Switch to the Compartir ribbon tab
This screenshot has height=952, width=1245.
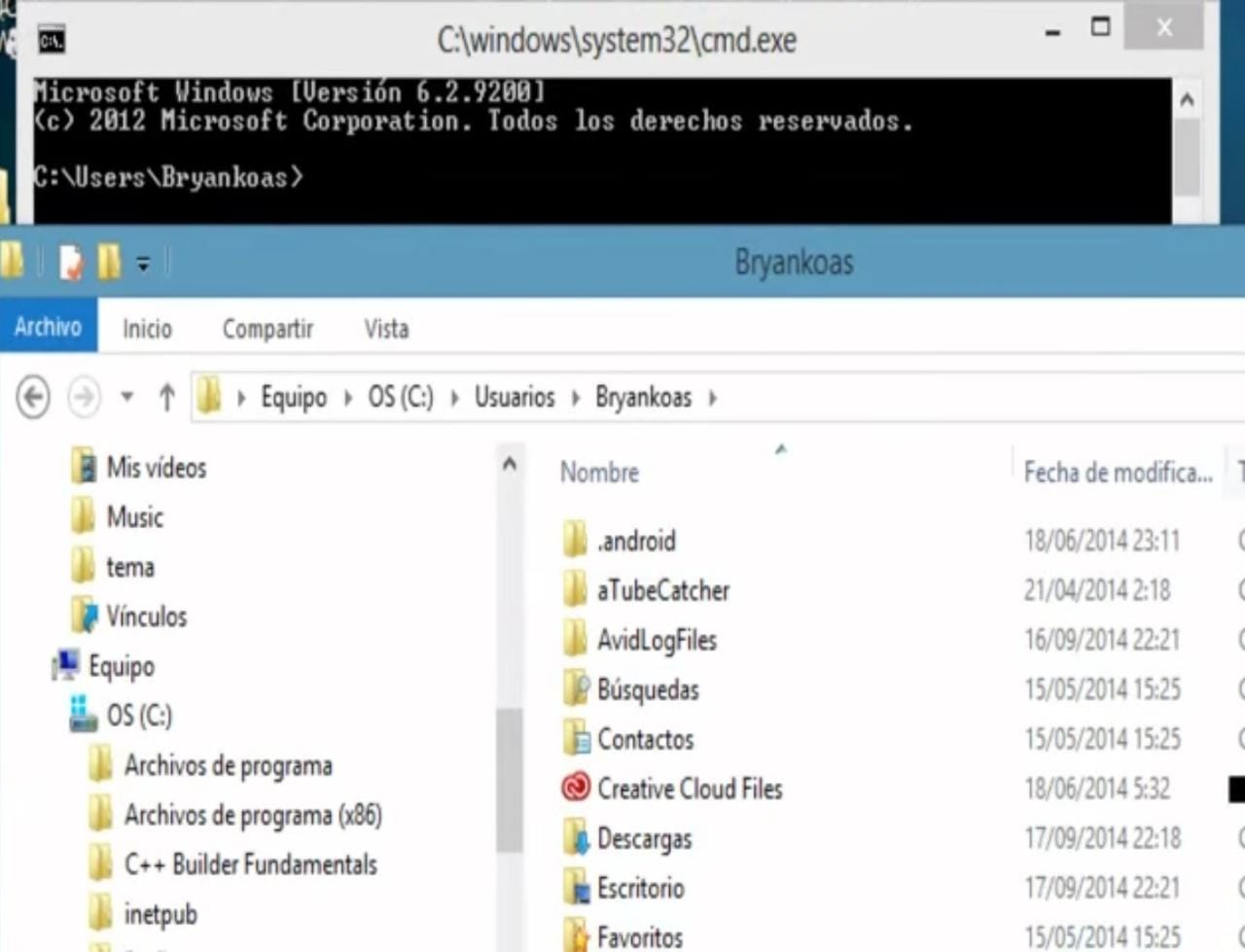point(267,329)
